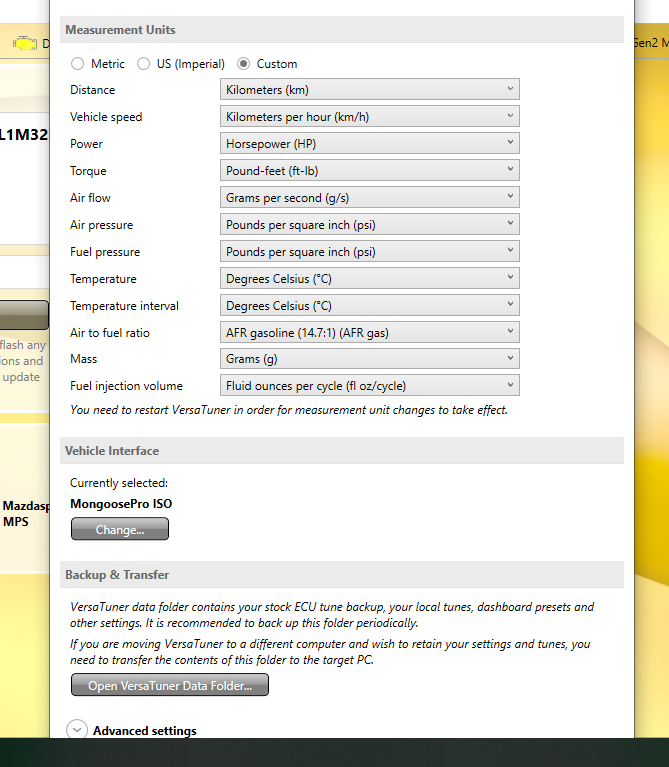Open the Air pressure unit dropdown
The width and height of the screenshot is (669, 767).
(x=370, y=224)
